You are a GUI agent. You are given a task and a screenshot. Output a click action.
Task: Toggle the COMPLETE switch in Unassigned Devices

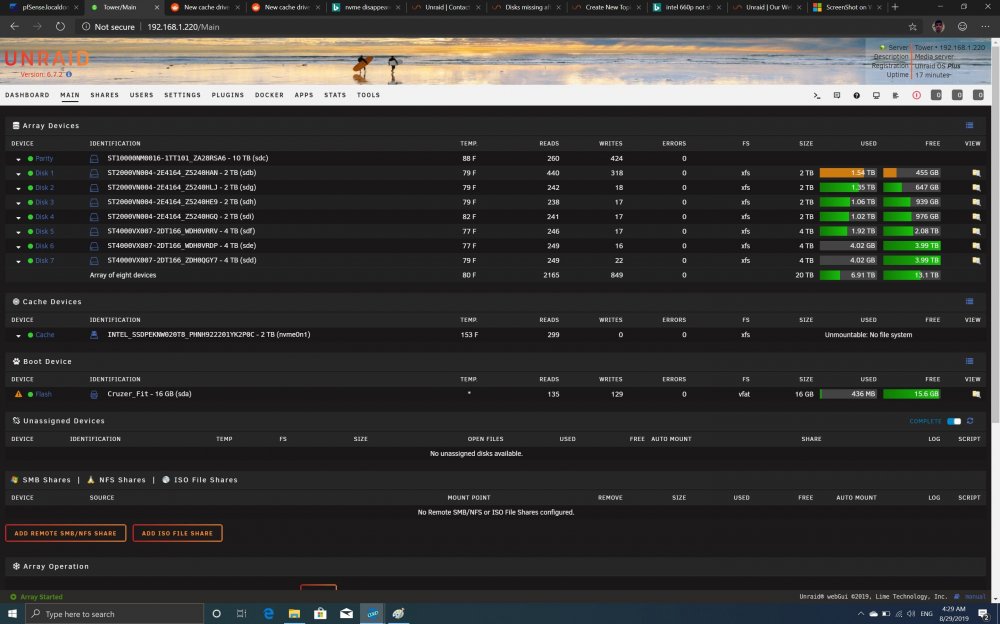pos(954,421)
